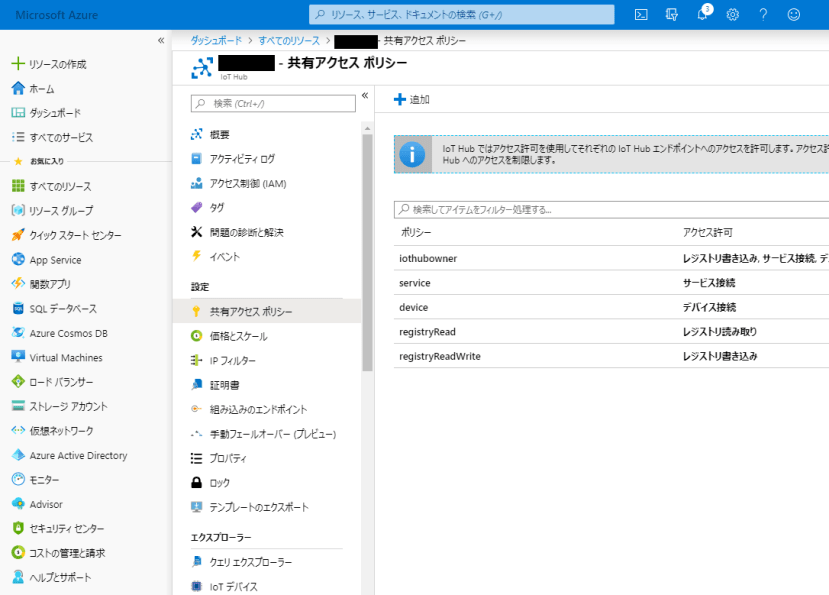Open the iothubowner policy row

611,258
